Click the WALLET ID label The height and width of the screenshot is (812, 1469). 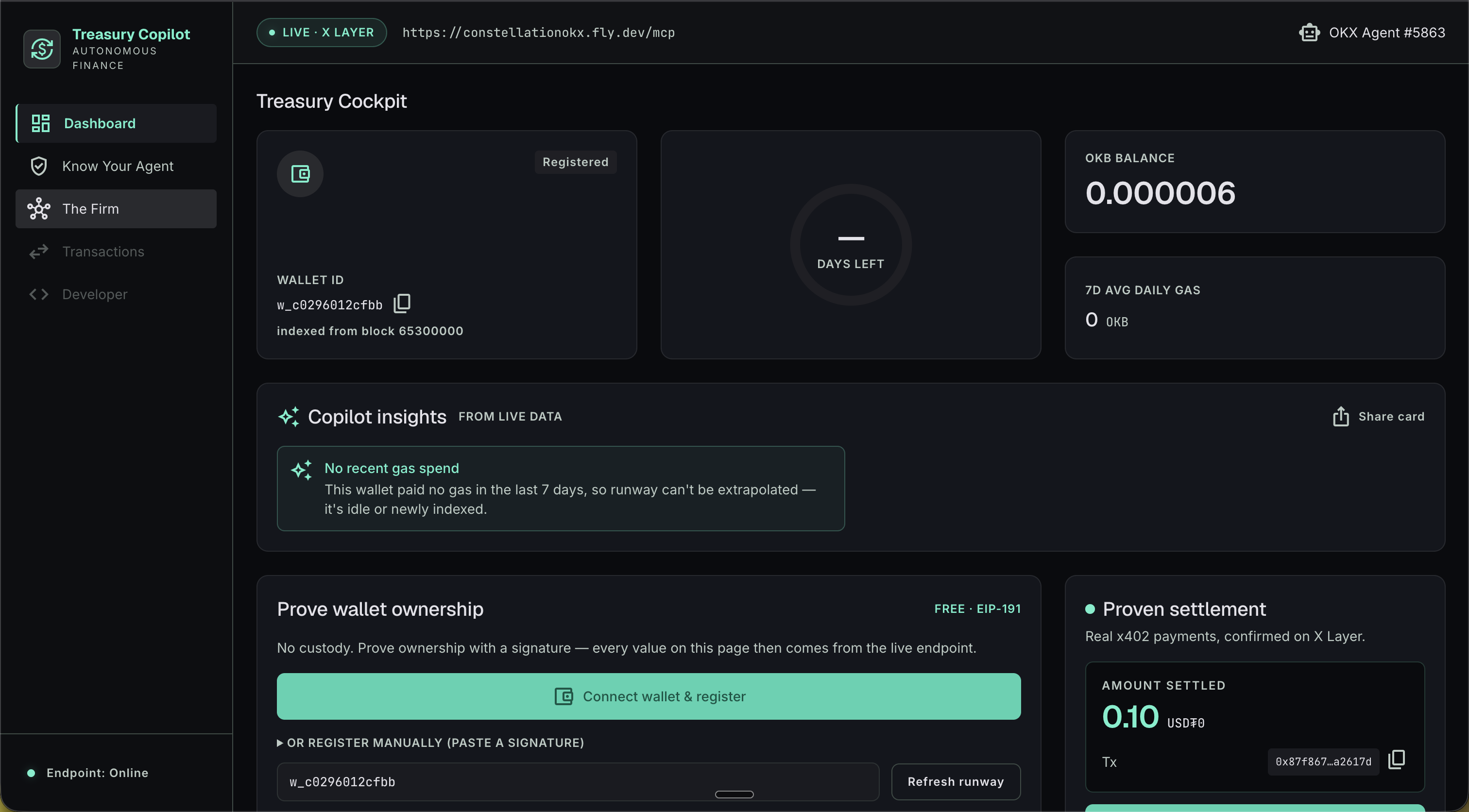[310, 280]
